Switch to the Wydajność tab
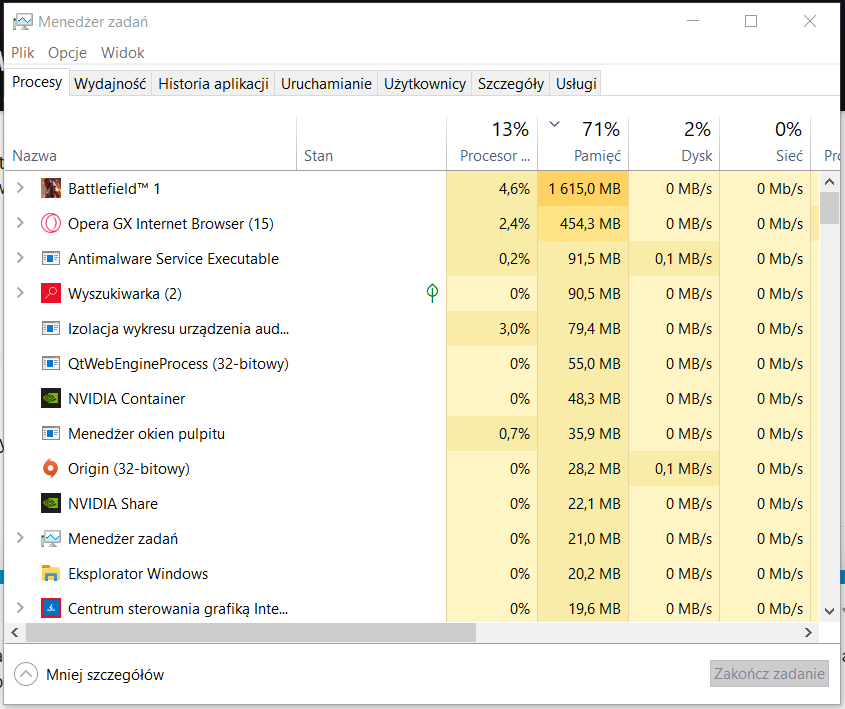 point(111,84)
